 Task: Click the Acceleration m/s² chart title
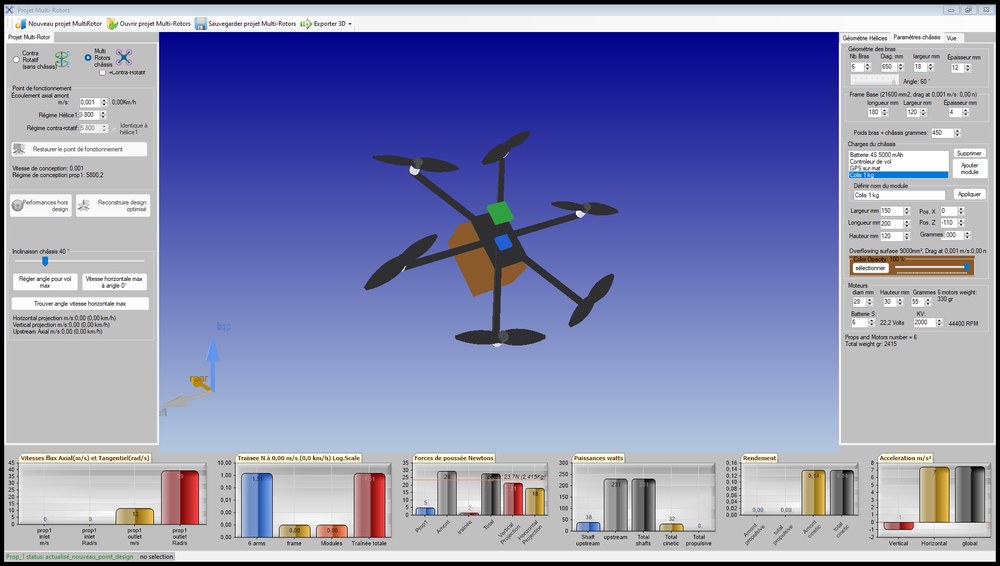[905, 458]
